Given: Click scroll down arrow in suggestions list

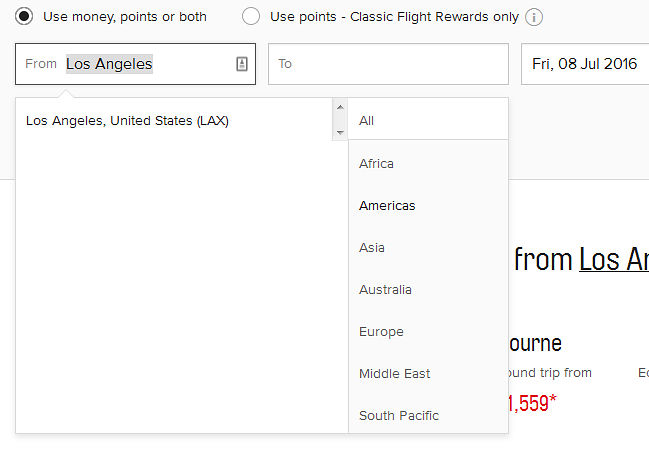Looking at the screenshot, I should [x=340, y=132].
